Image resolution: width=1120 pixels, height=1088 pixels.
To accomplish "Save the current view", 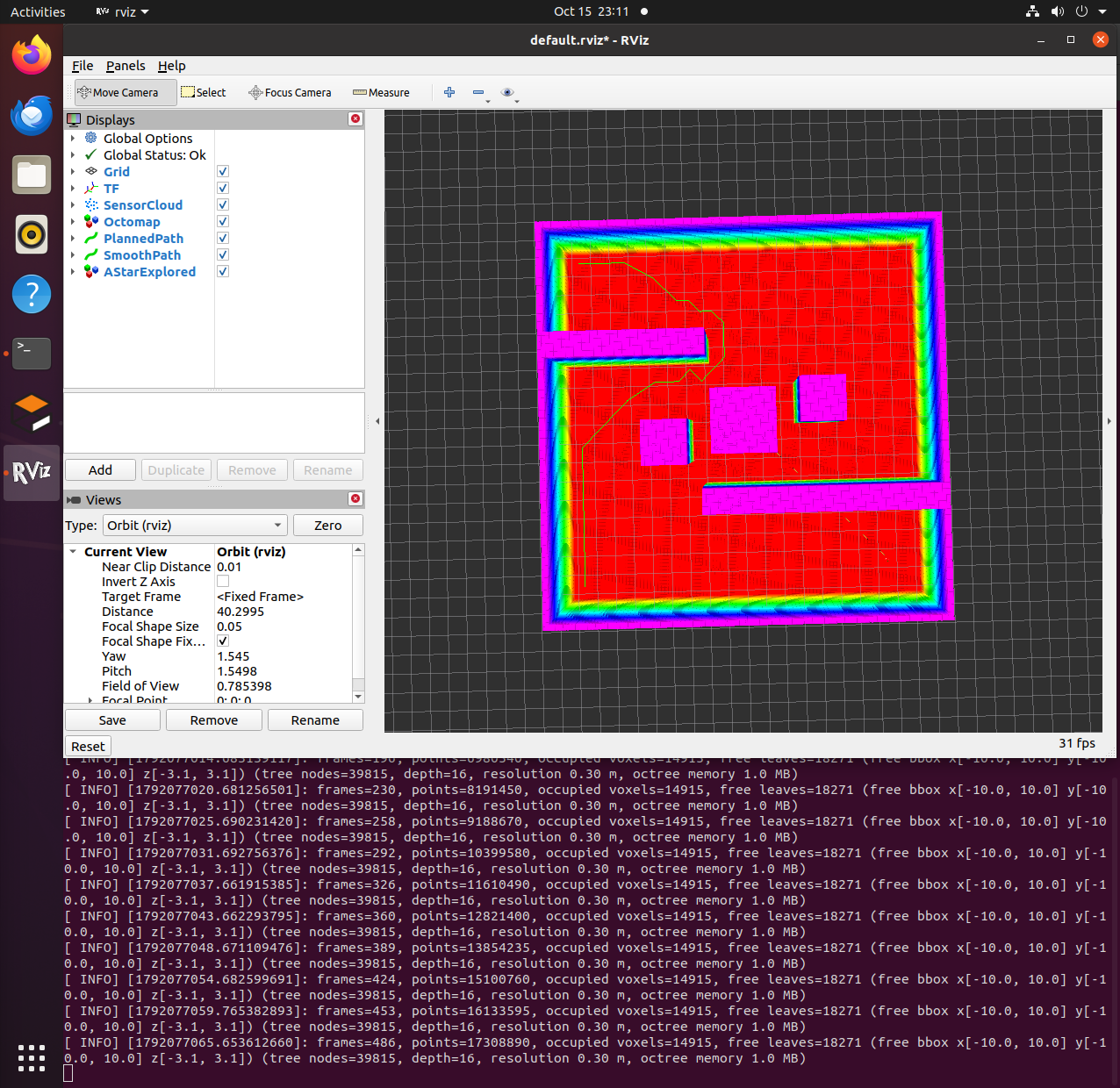I will (112, 720).
